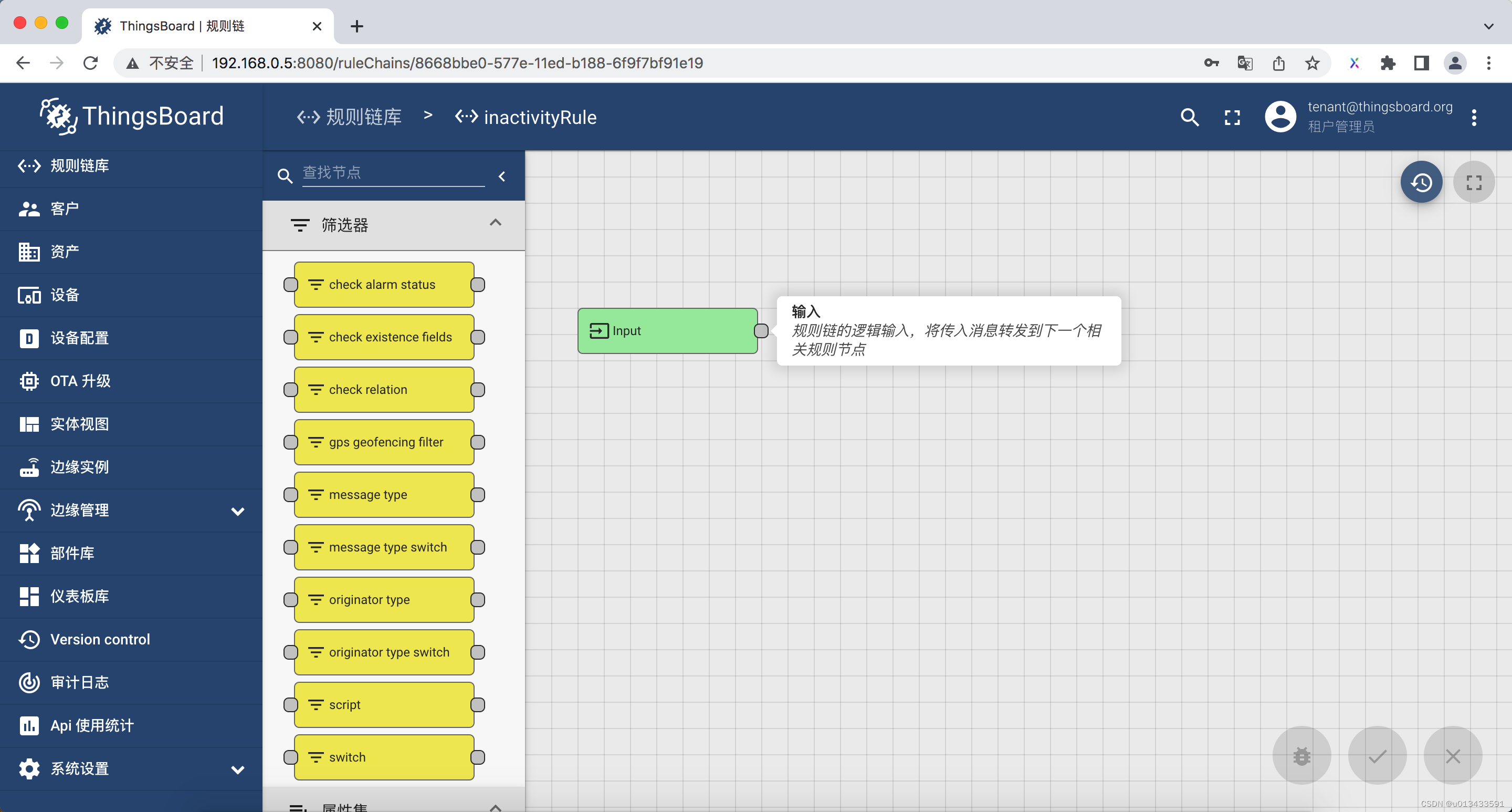Select the gps geofencing filter node
The height and width of the screenshot is (812, 1512).
(x=384, y=442)
